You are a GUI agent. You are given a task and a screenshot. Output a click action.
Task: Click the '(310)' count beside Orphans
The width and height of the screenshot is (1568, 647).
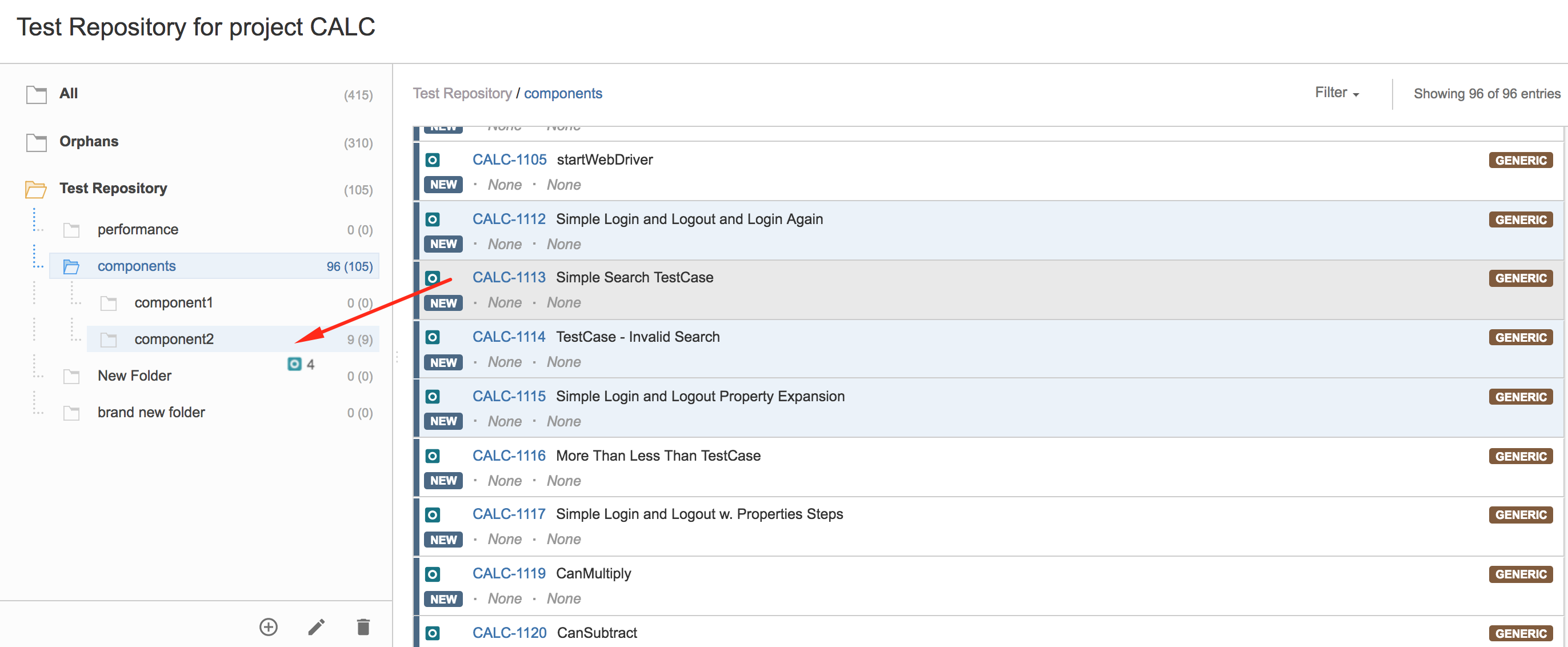(358, 143)
